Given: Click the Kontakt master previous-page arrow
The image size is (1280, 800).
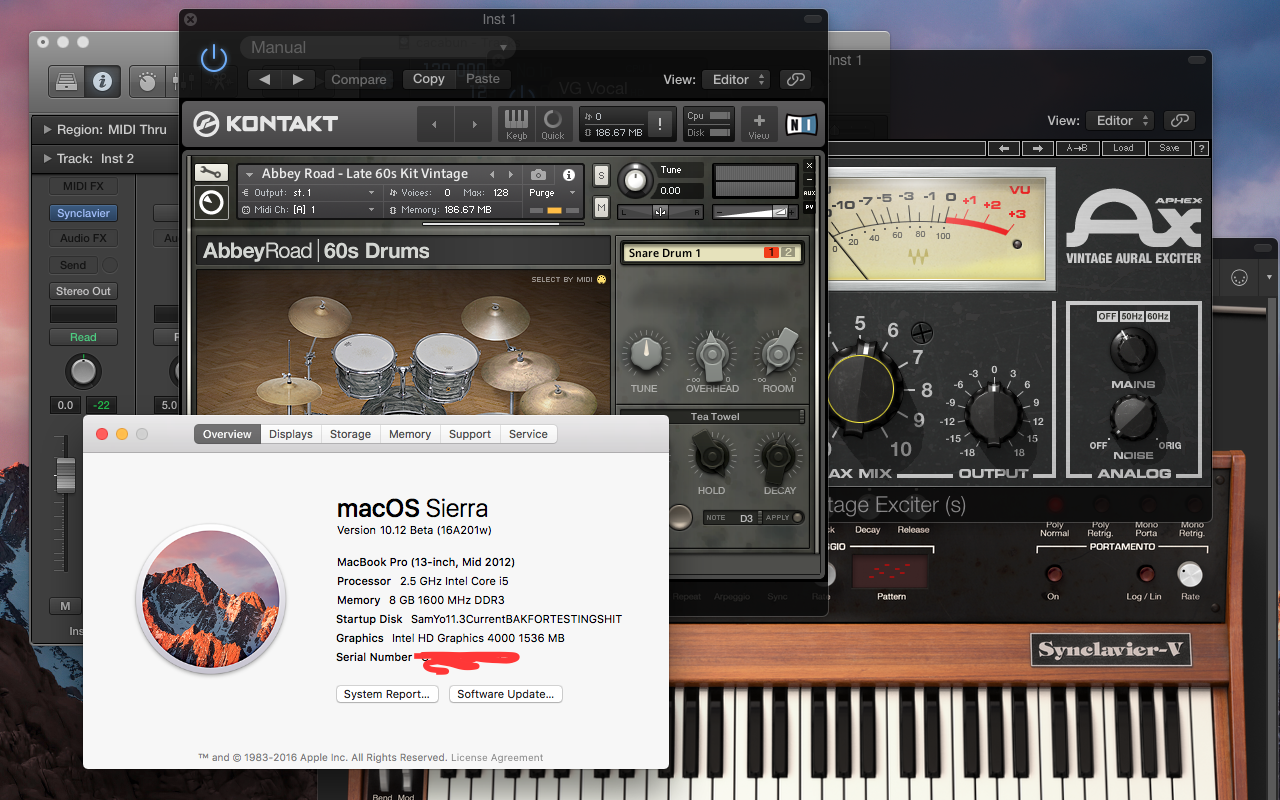Looking at the screenshot, I should (x=434, y=125).
